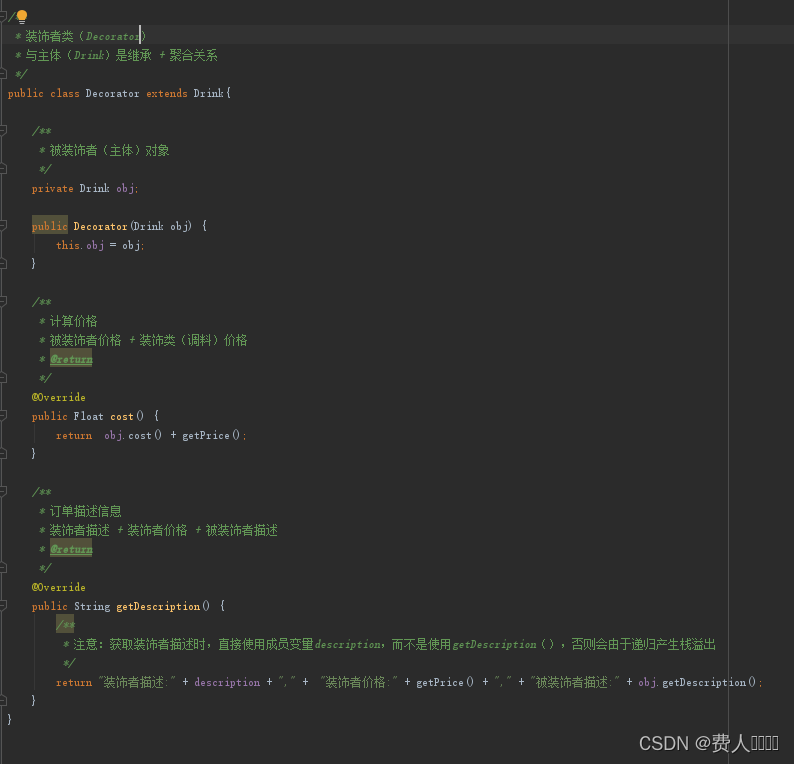Click the extends keyword

pos(167,93)
